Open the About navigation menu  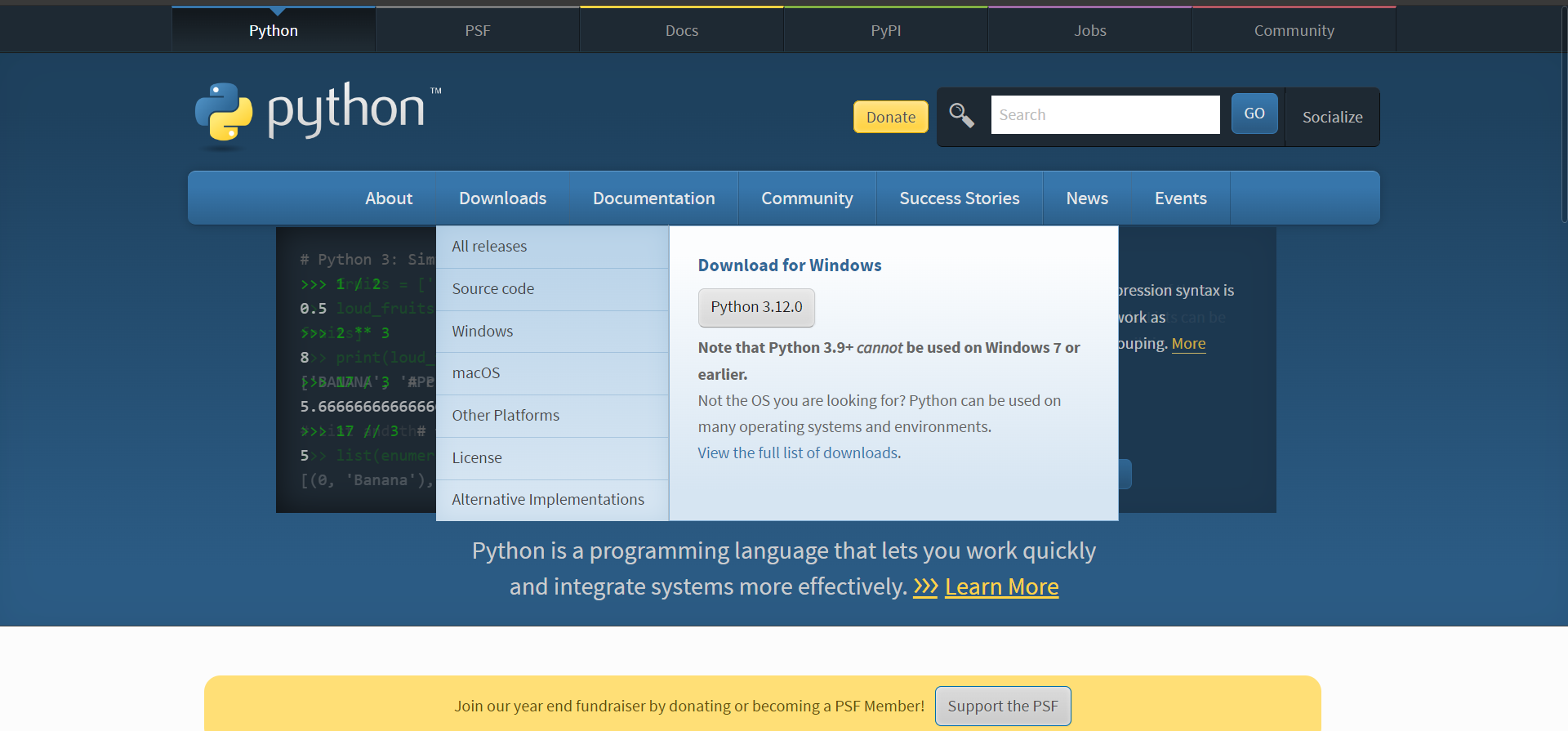(x=389, y=198)
